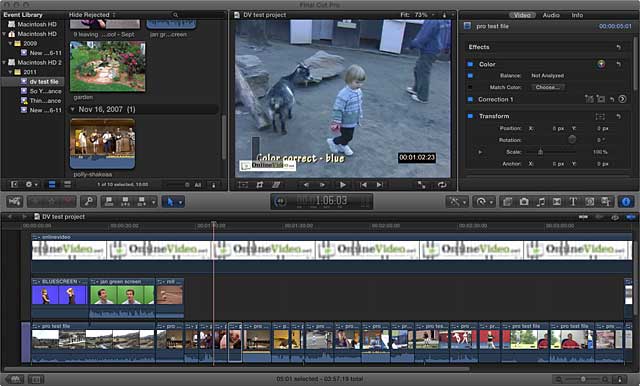The height and width of the screenshot is (386, 640).
Task: Click the viewer crop tool icon
Action: [260, 185]
